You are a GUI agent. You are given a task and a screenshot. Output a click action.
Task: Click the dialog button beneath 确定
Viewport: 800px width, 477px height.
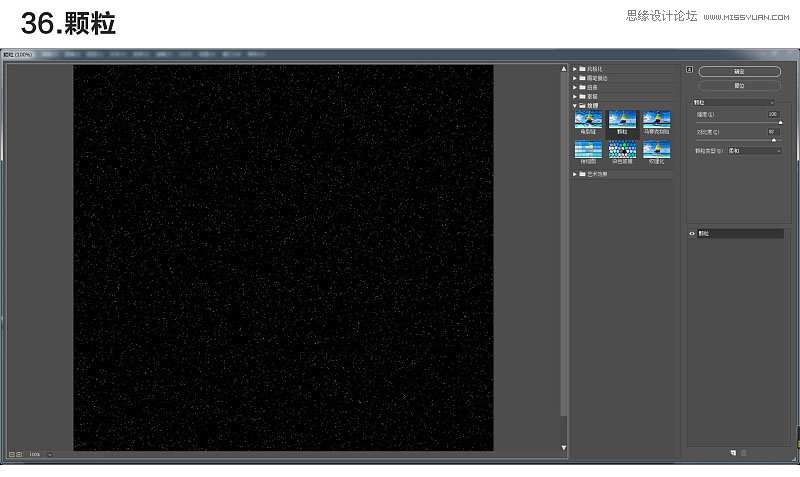[x=739, y=86]
